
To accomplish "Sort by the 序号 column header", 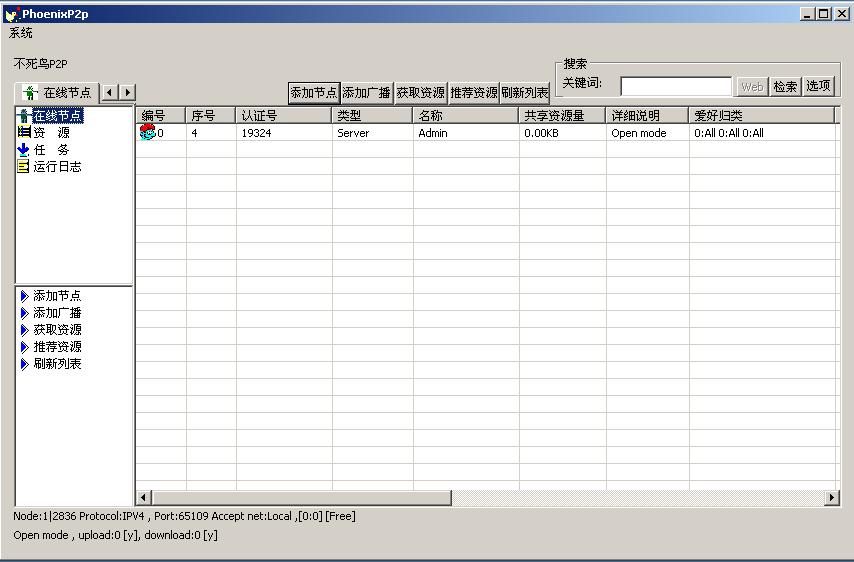I will coord(211,115).
